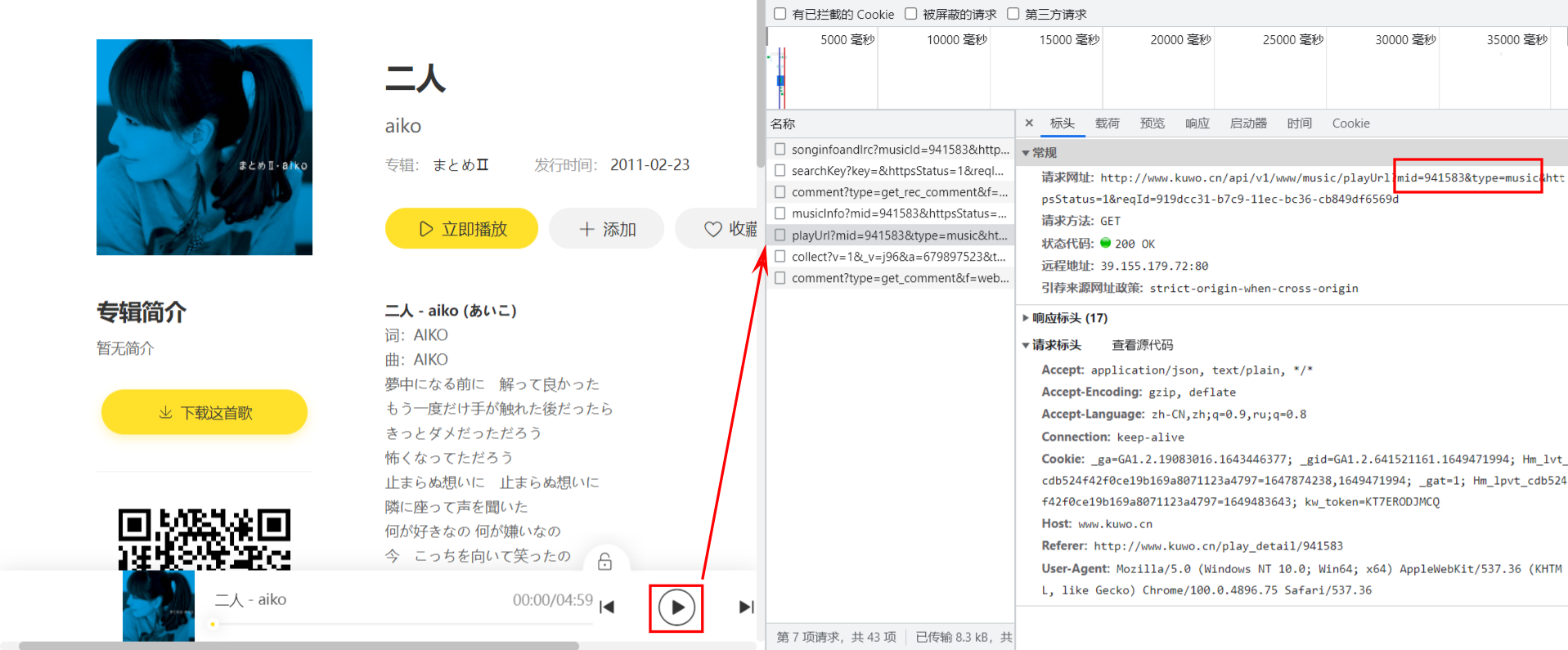Check the playUrl request checkbox
The image size is (1568, 650).
(780, 235)
